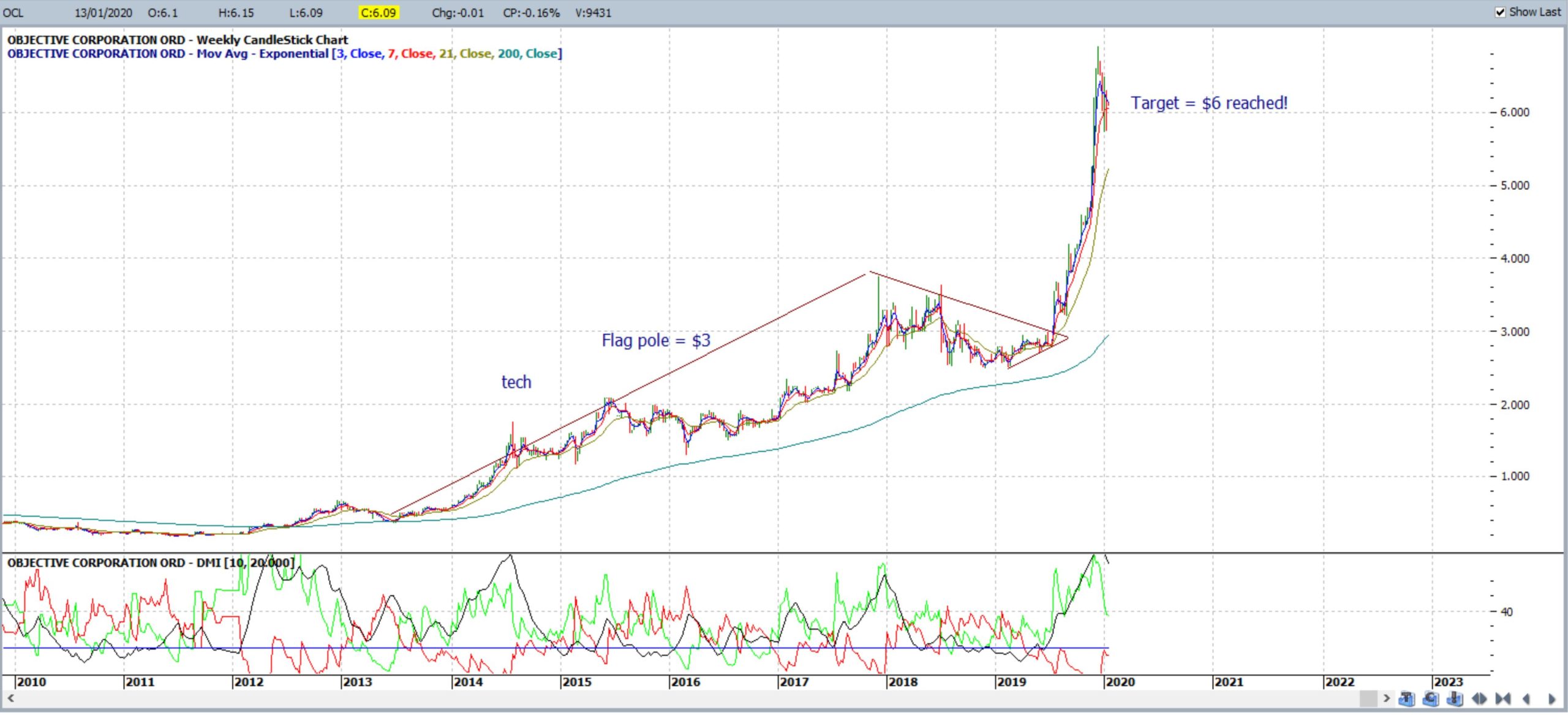Click the 40 level on DMI axis
This screenshot has width=1568, height=715.
coord(1506,612)
